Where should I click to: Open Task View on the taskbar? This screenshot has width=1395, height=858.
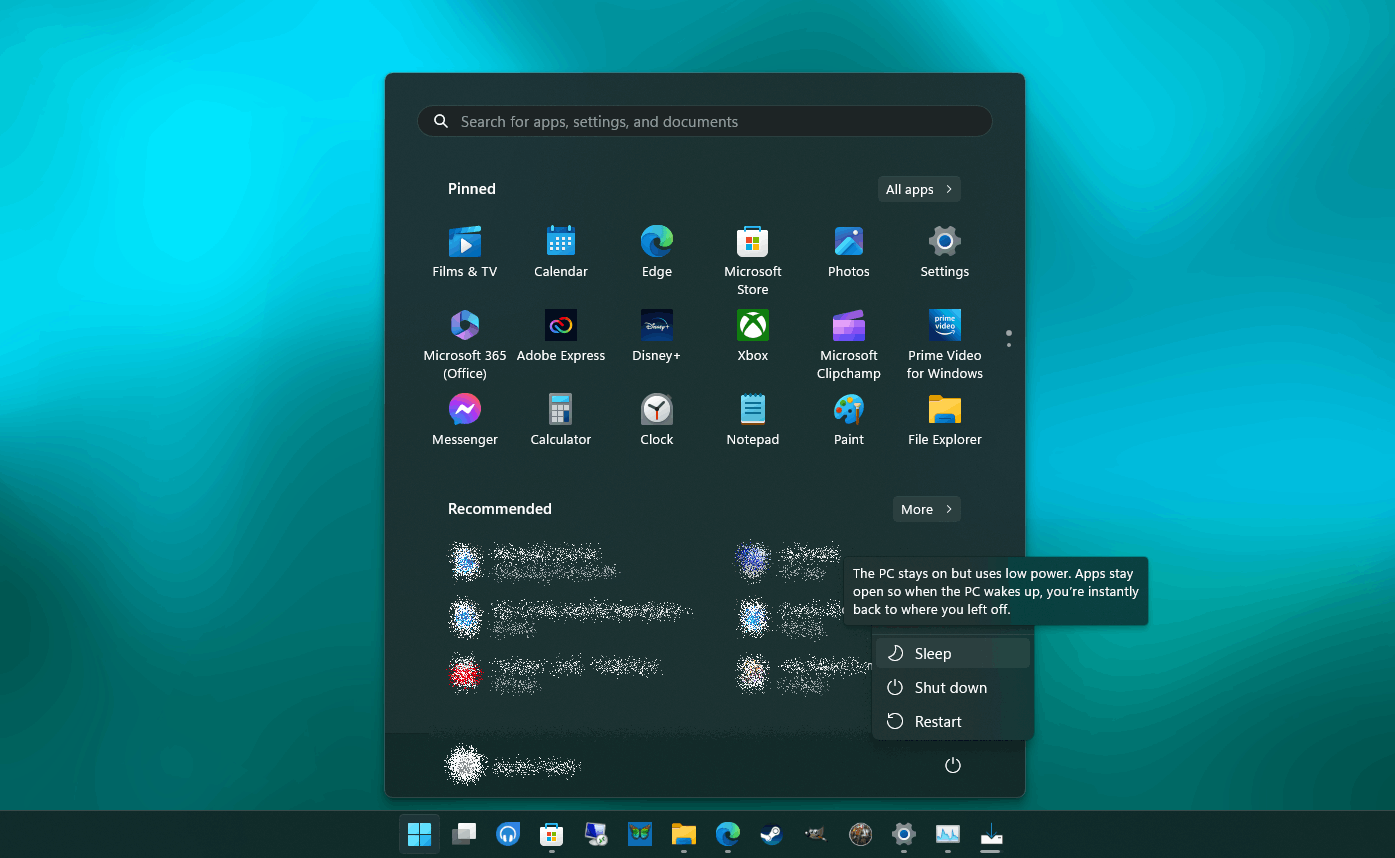point(464,833)
